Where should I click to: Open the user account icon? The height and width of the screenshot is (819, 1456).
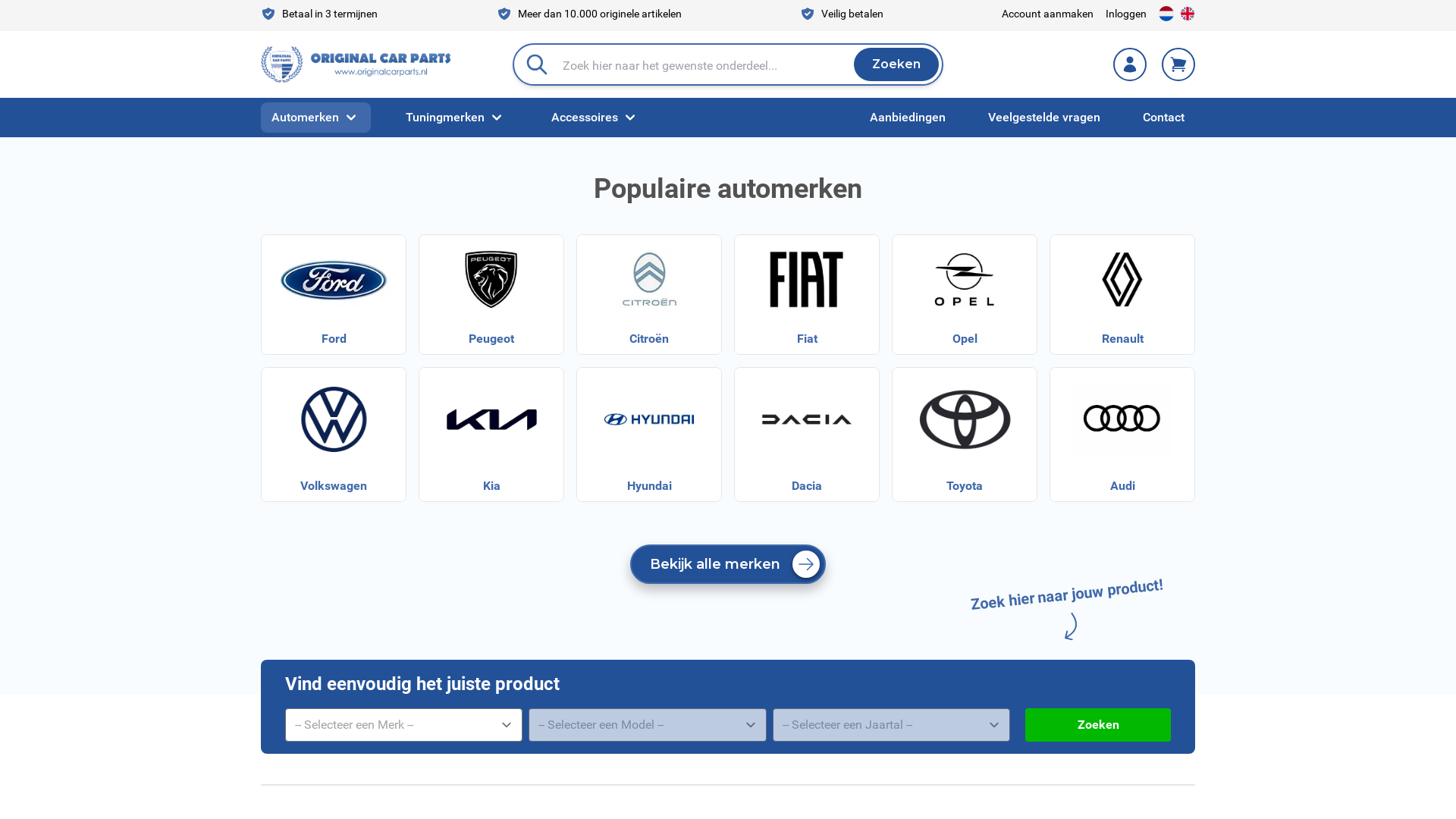tap(1130, 64)
